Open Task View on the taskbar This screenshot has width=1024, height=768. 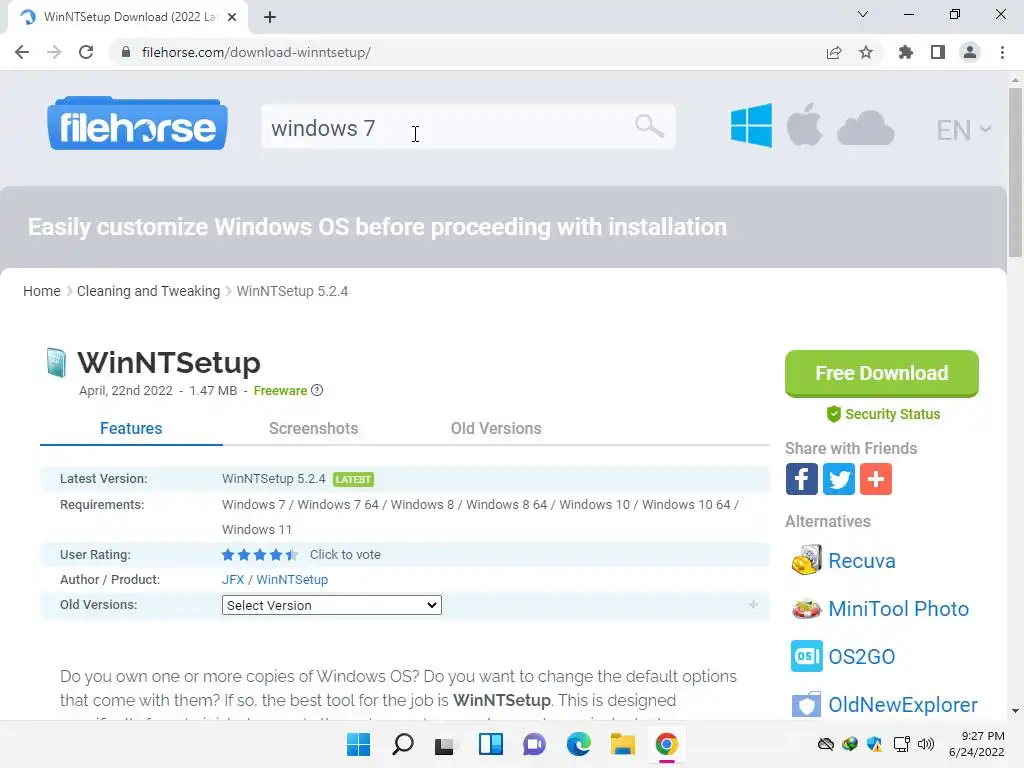pos(446,744)
